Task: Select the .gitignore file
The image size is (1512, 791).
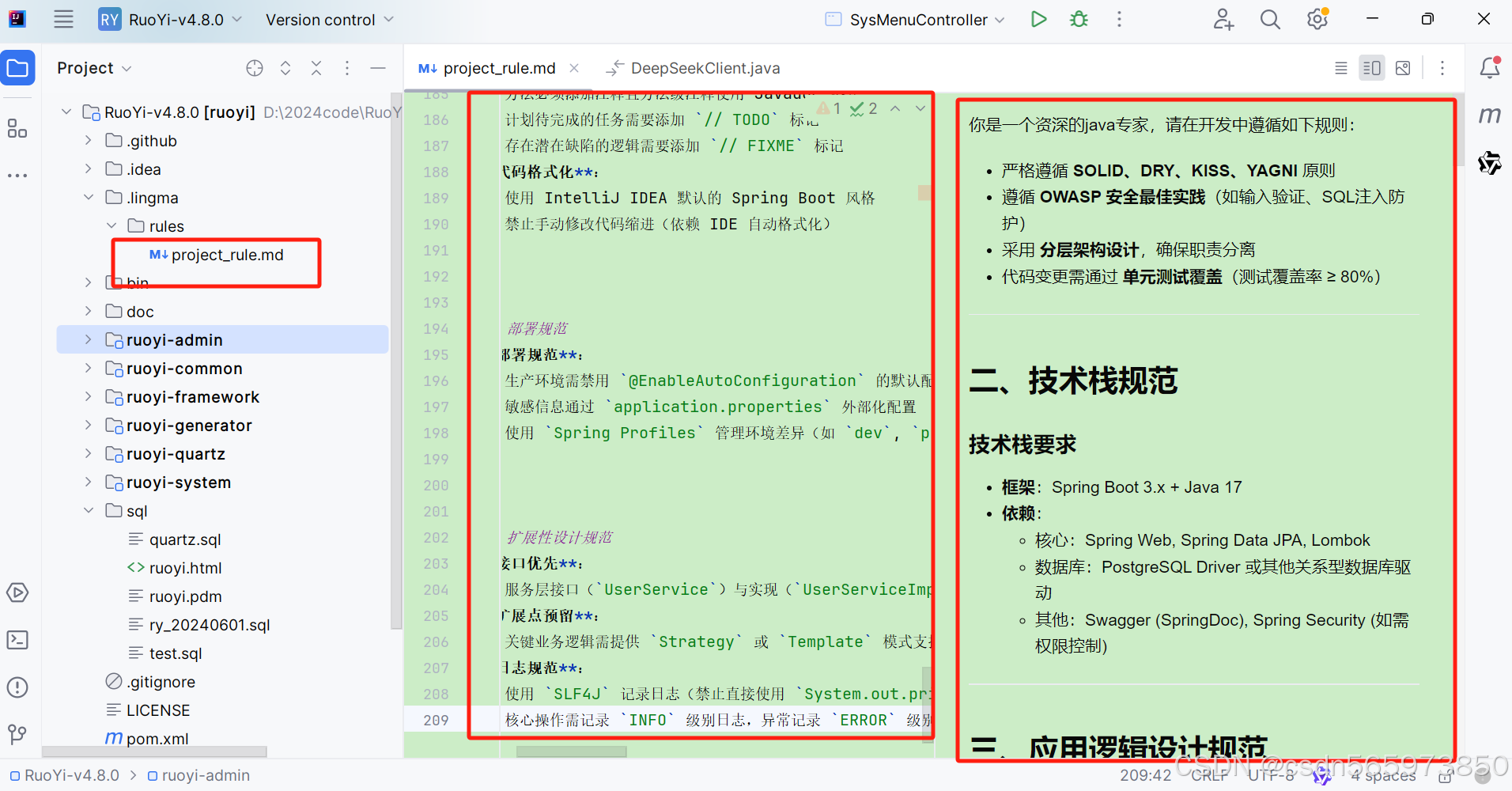Action: (x=150, y=682)
